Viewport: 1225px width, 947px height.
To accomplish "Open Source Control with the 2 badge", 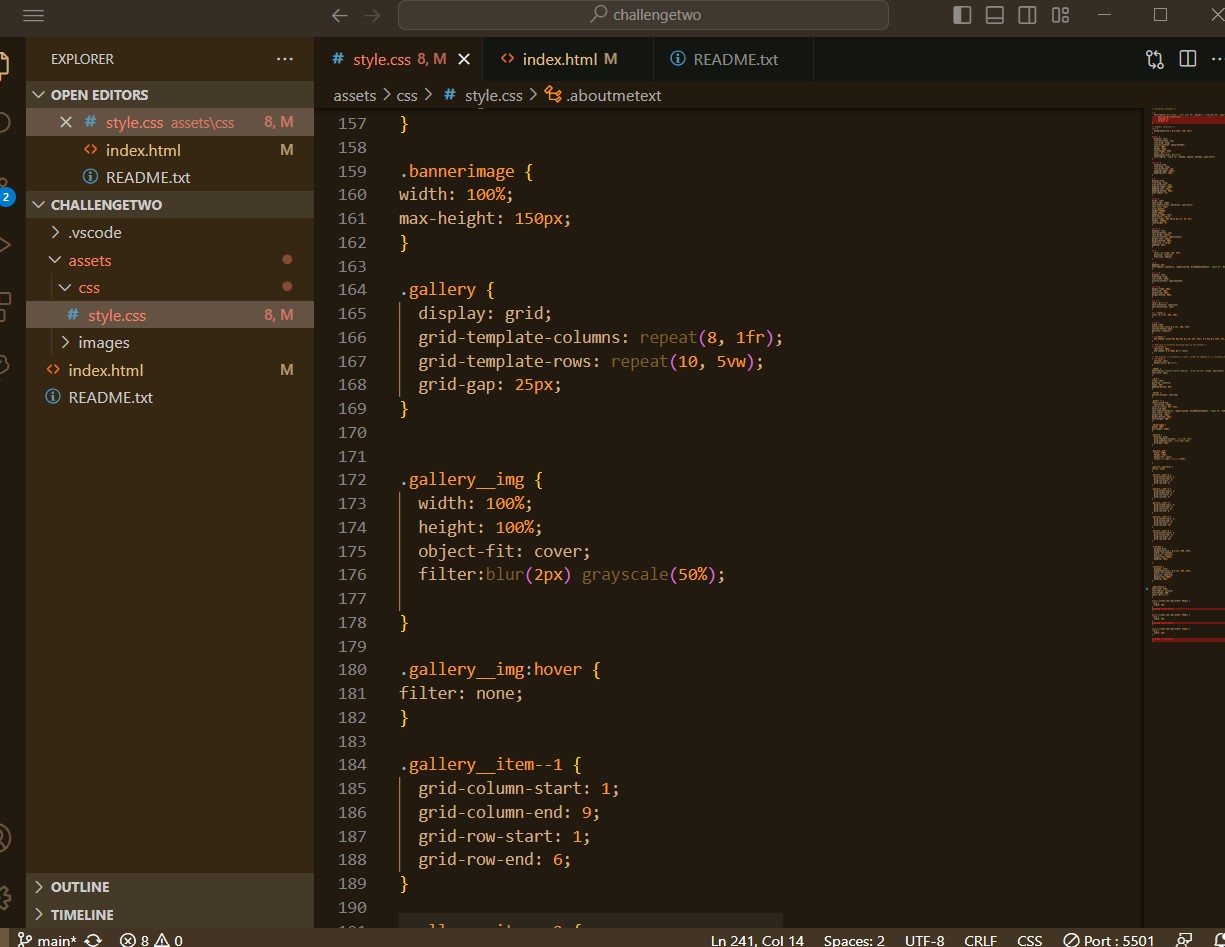I will click(x=5, y=193).
